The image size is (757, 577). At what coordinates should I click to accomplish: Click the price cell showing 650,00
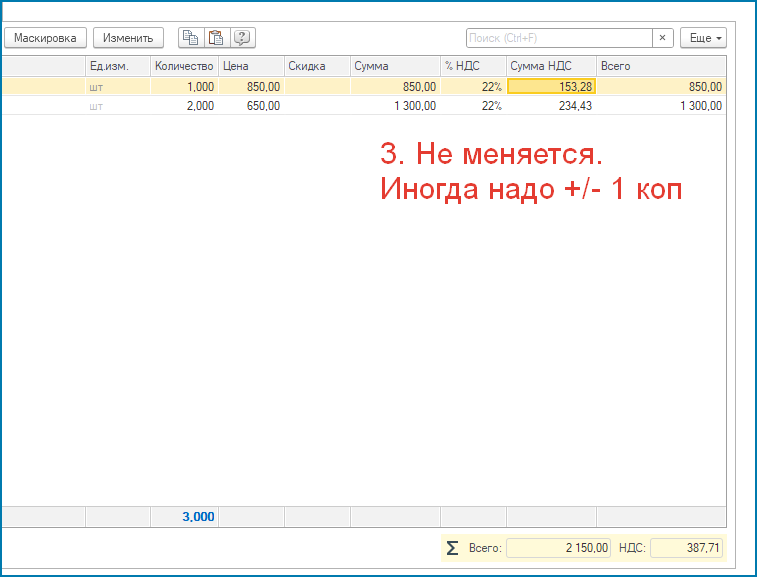[x=251, y=106]
